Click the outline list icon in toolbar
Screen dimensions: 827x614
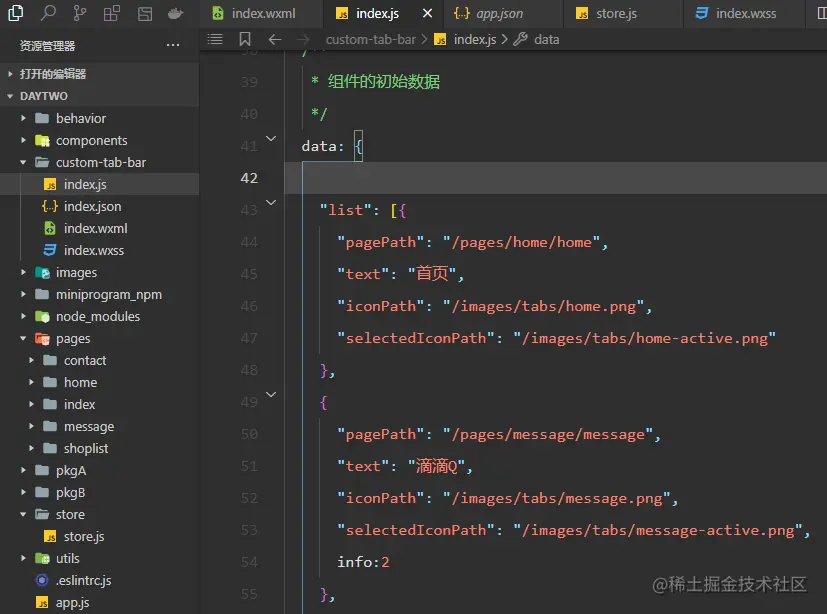tap(215, 39)
